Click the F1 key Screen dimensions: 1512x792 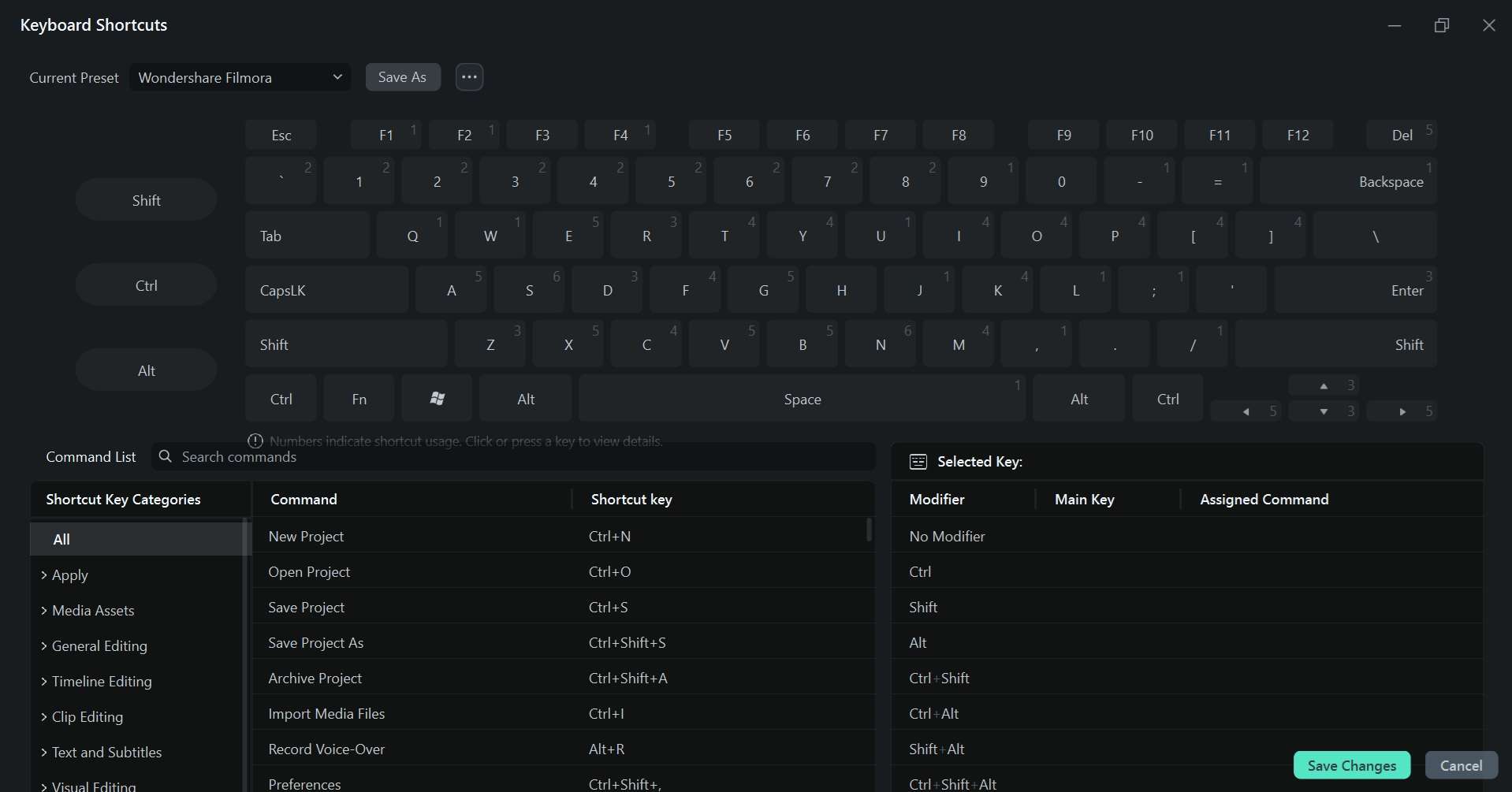(x=385, y=135)
